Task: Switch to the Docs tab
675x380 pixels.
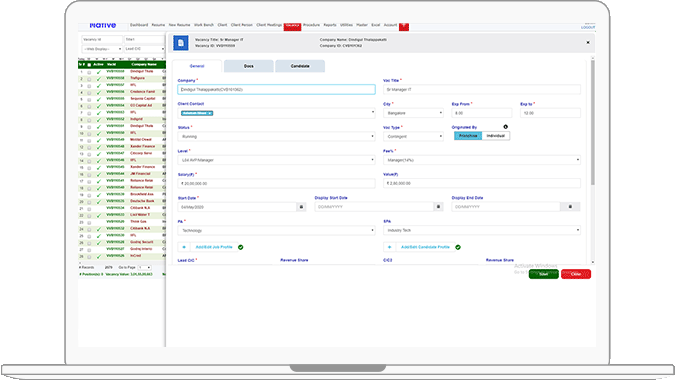Action: [249, 66]
